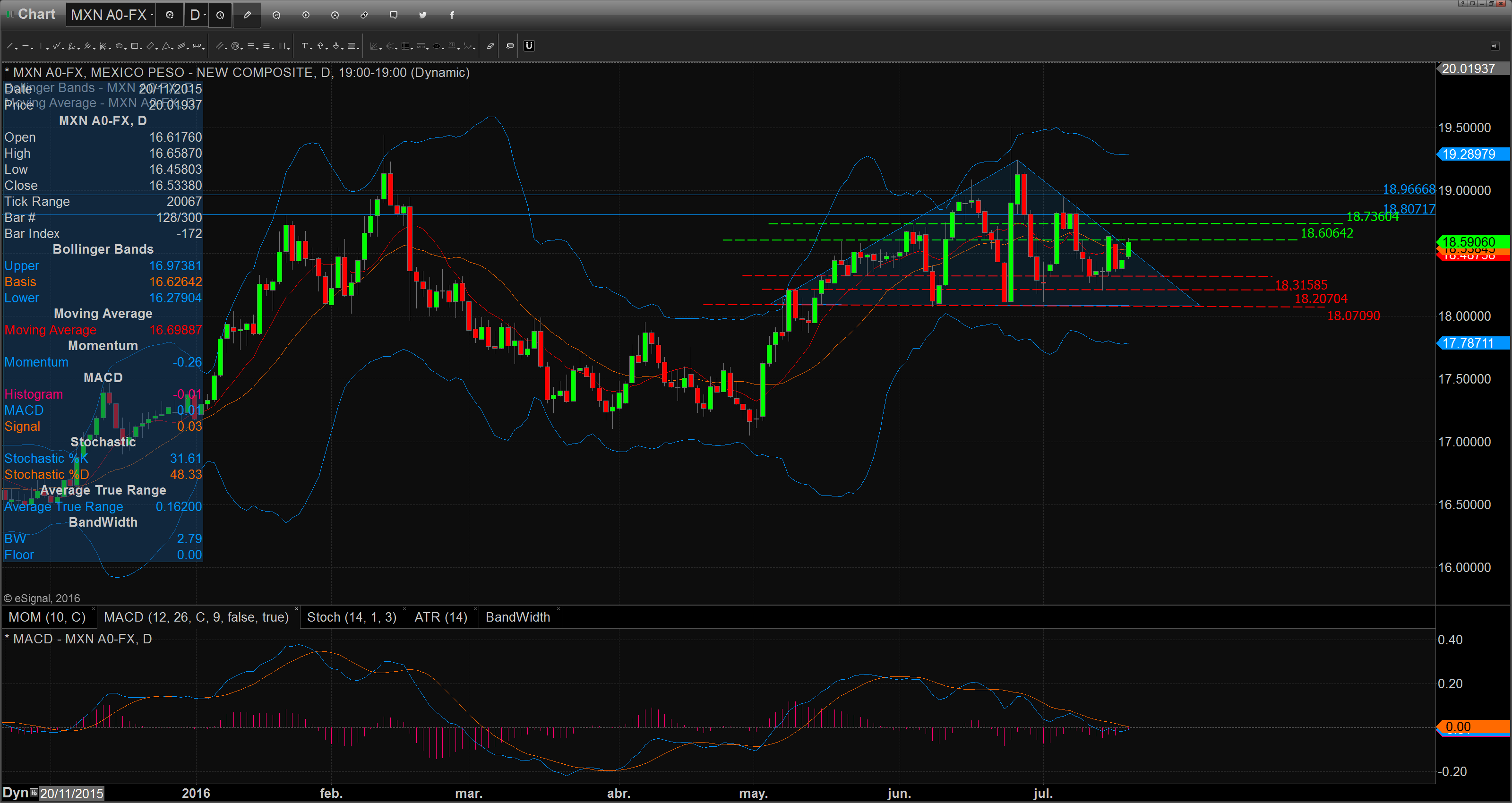Select the Text annotation tool
Screen dimensions: 1512x803
pos(305,46)
